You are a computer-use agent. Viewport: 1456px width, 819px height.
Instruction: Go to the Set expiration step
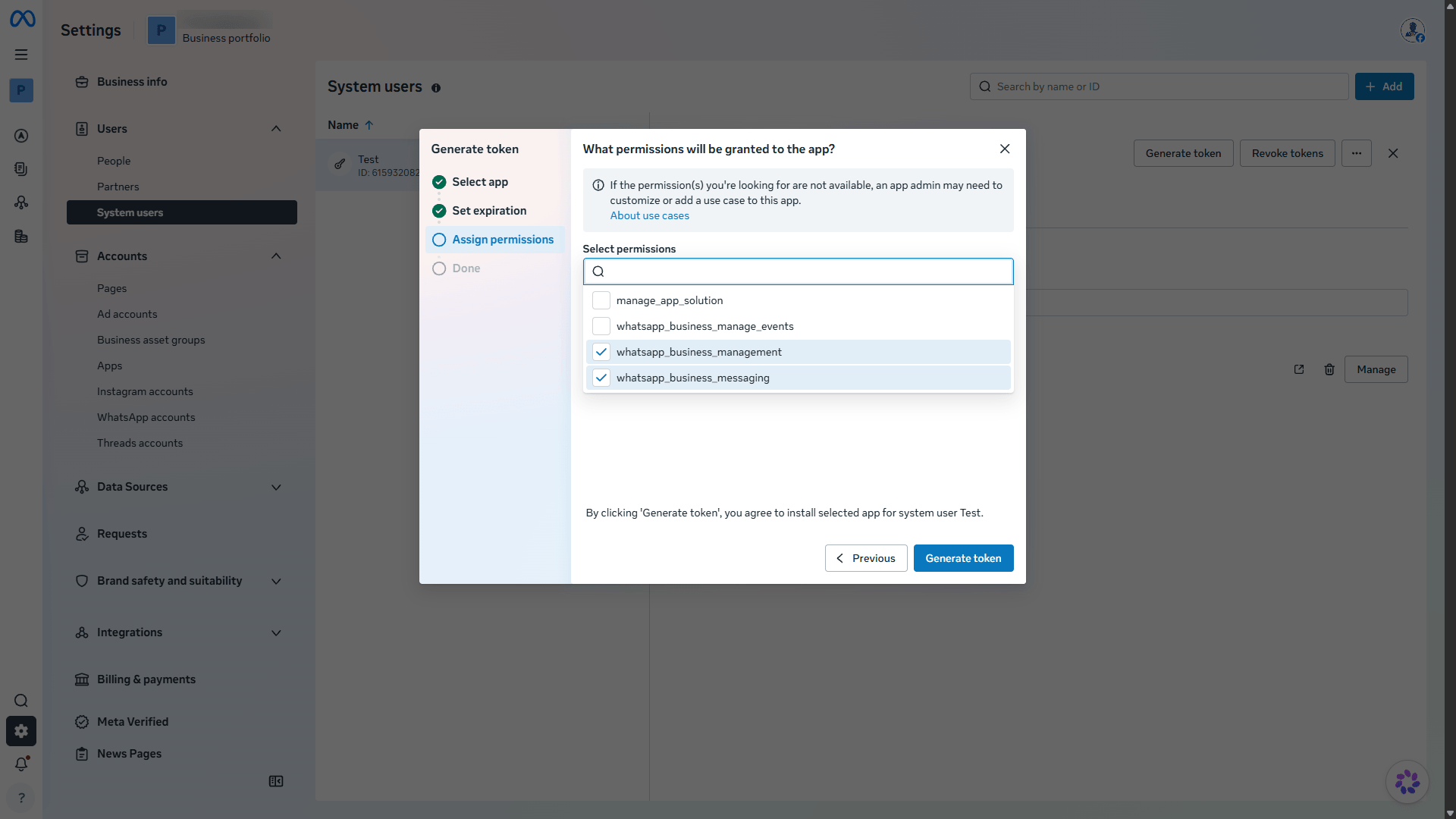tap(489, 211)
